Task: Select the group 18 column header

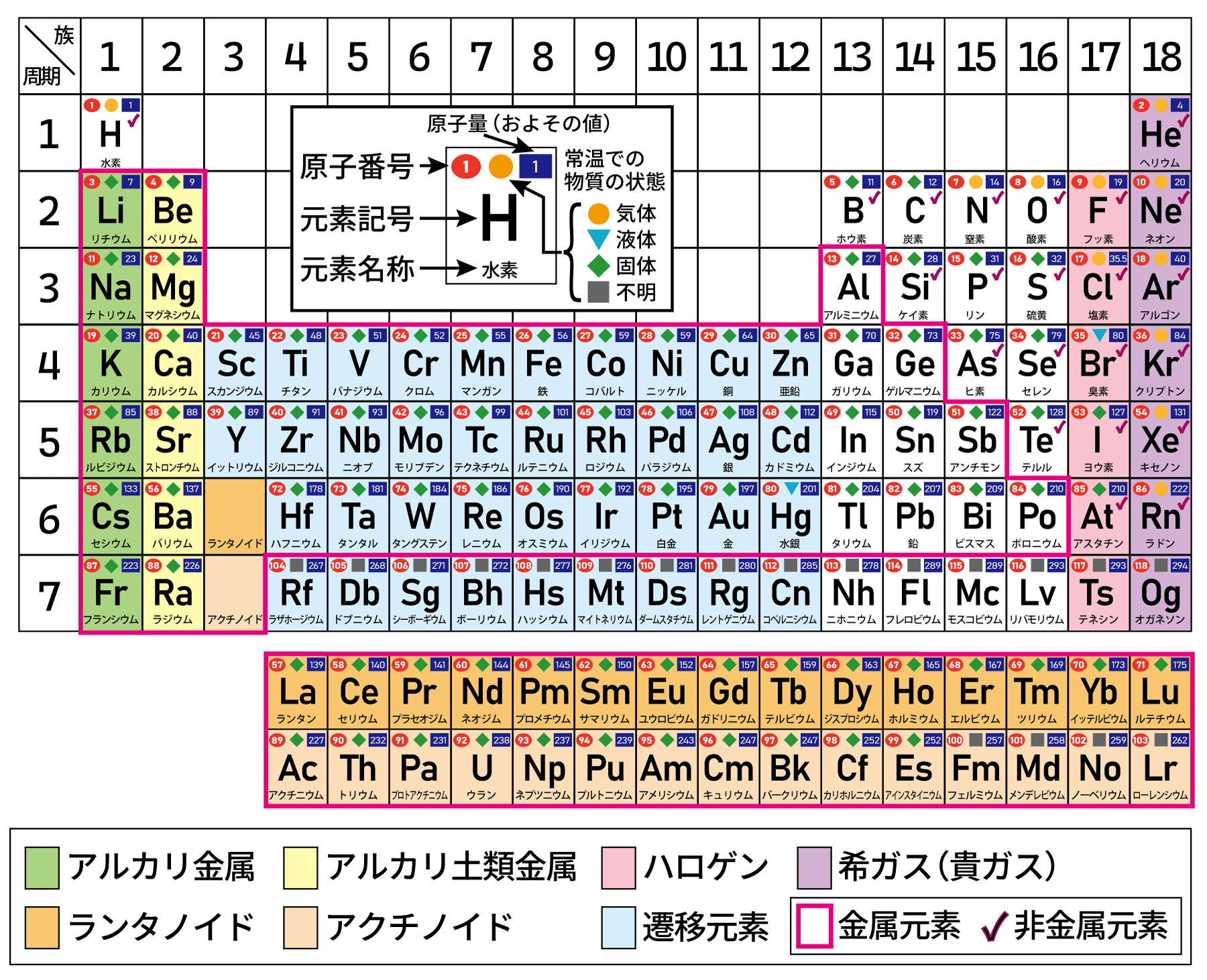Action: pyautogui.click(x=1161, y=56)
